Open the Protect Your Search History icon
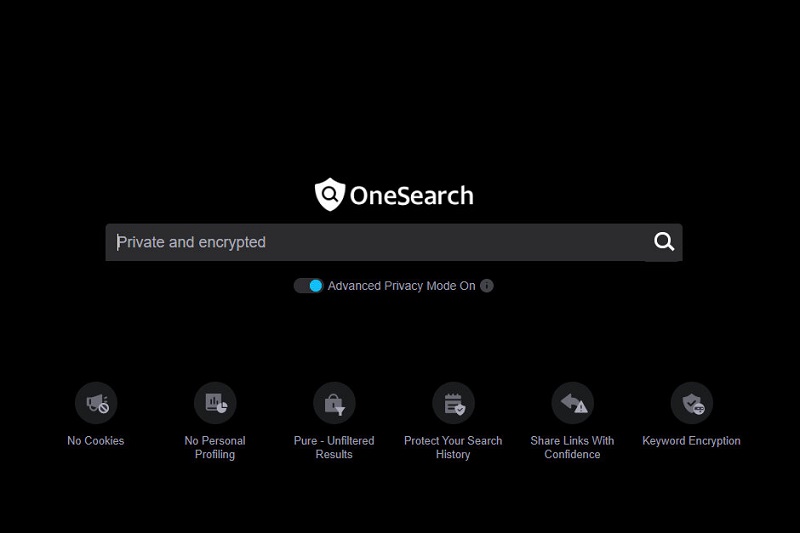This screenshot has width=800, height=533. coord(453,403)
